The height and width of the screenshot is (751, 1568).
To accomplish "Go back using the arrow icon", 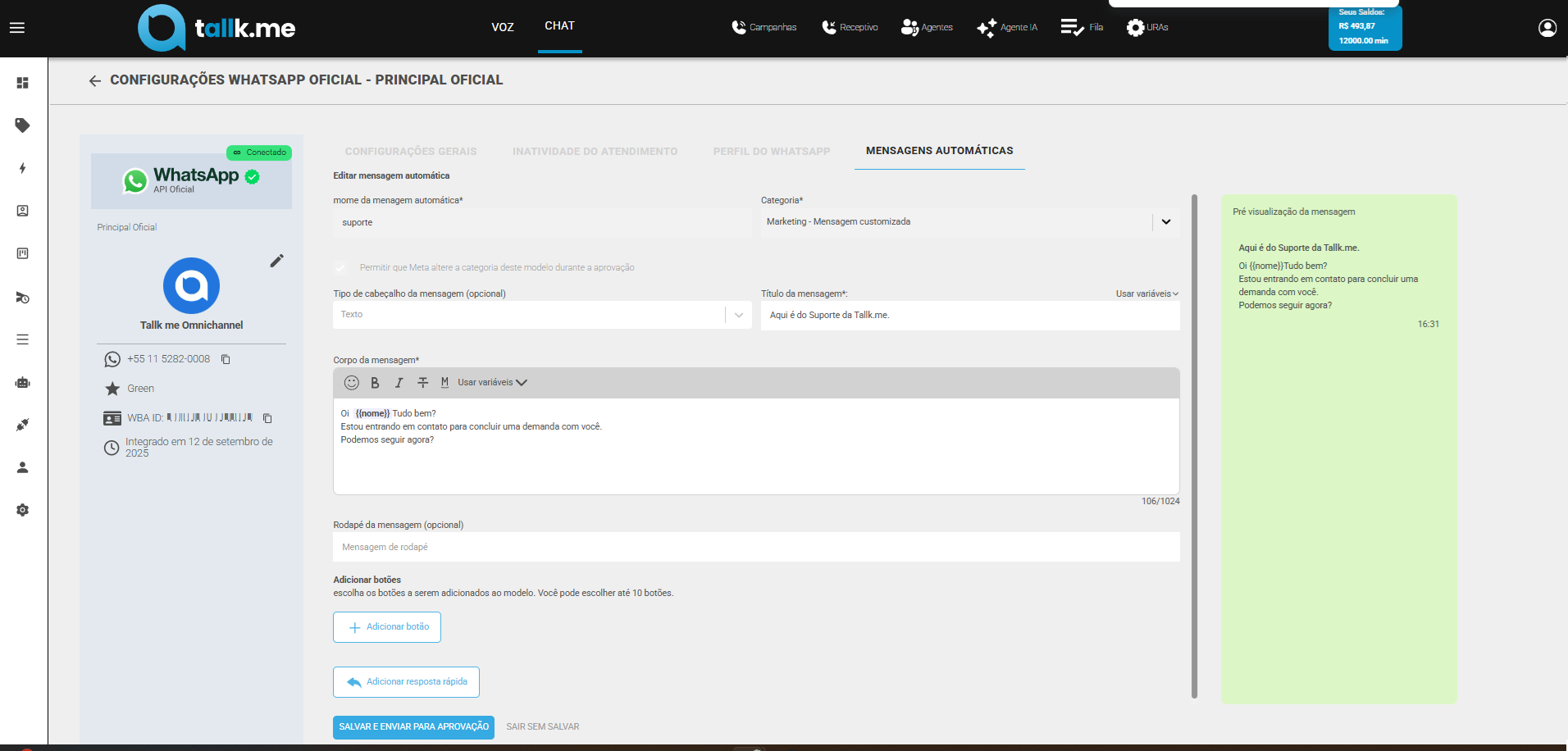I will pos(95,80).
